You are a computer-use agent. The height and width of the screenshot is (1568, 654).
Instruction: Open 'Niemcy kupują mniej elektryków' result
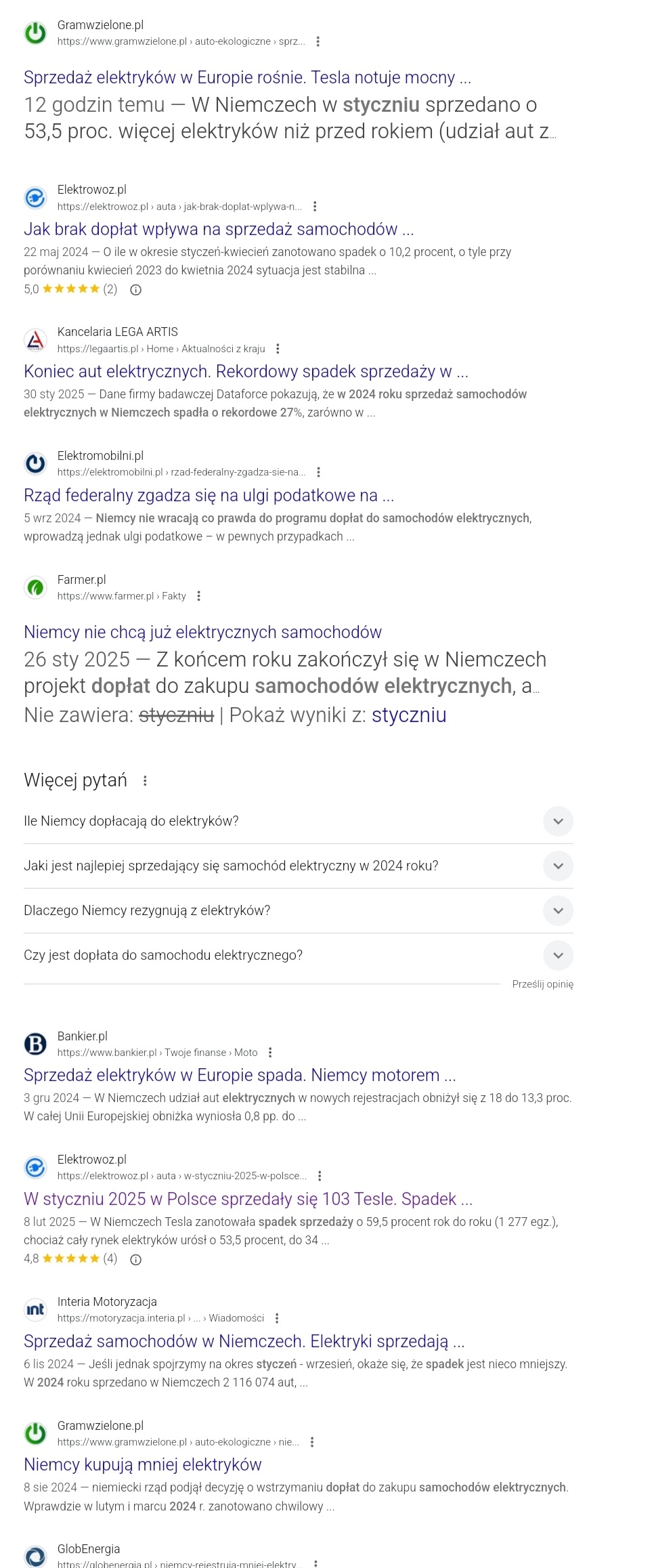tap(142, 1464)
